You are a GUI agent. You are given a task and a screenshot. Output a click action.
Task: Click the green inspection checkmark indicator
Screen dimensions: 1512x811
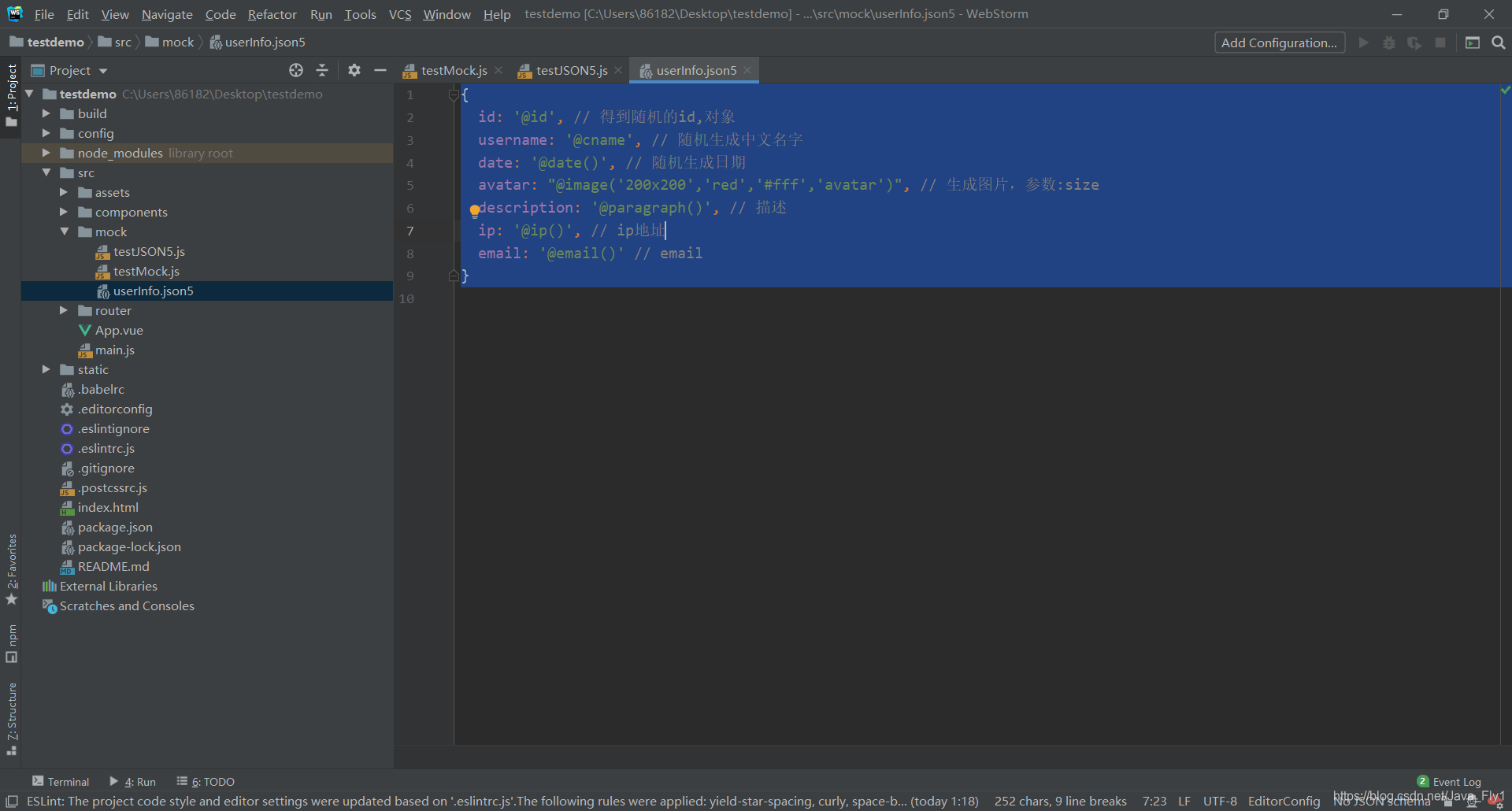click(x=1505, y=91)
